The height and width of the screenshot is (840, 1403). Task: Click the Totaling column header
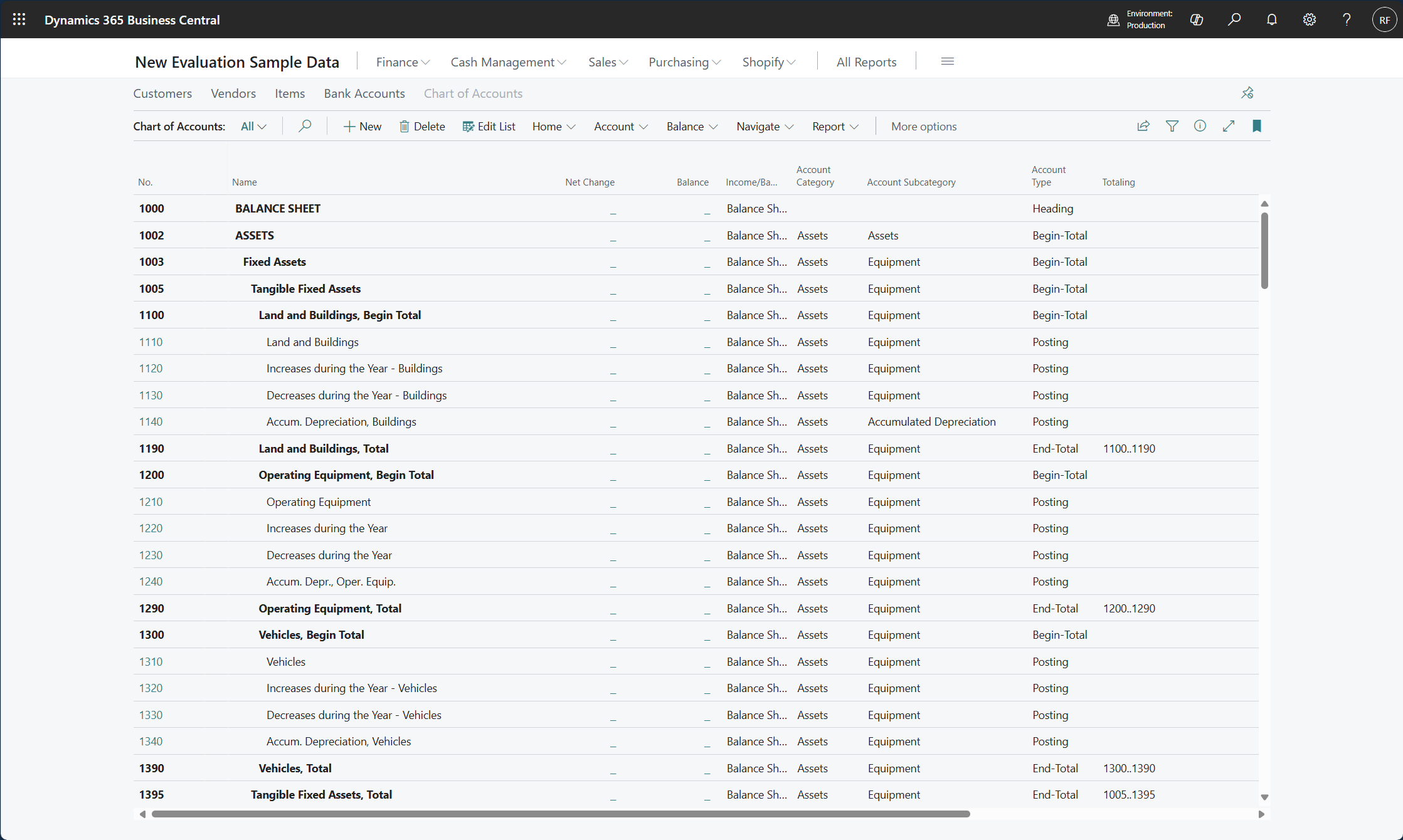click(x=1118, y=182)
